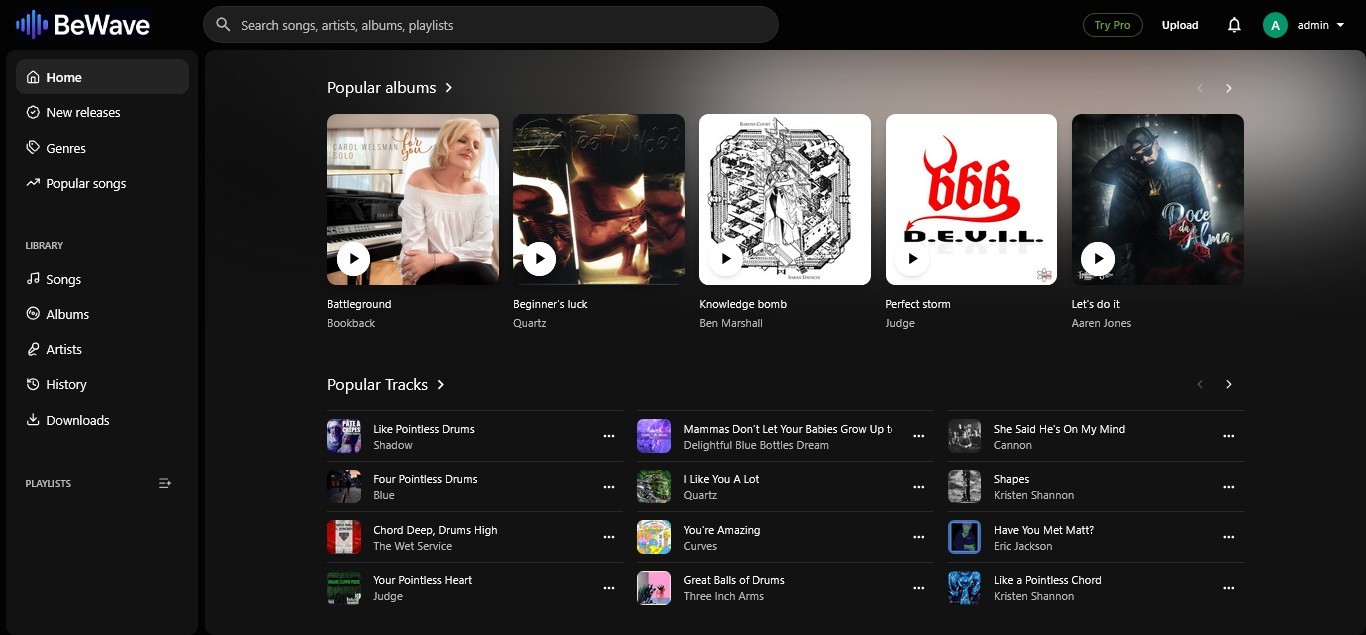Open the Battleground album cover
Image resolution: width=1366 pixels, height=635 pixels.
[413, 199]
